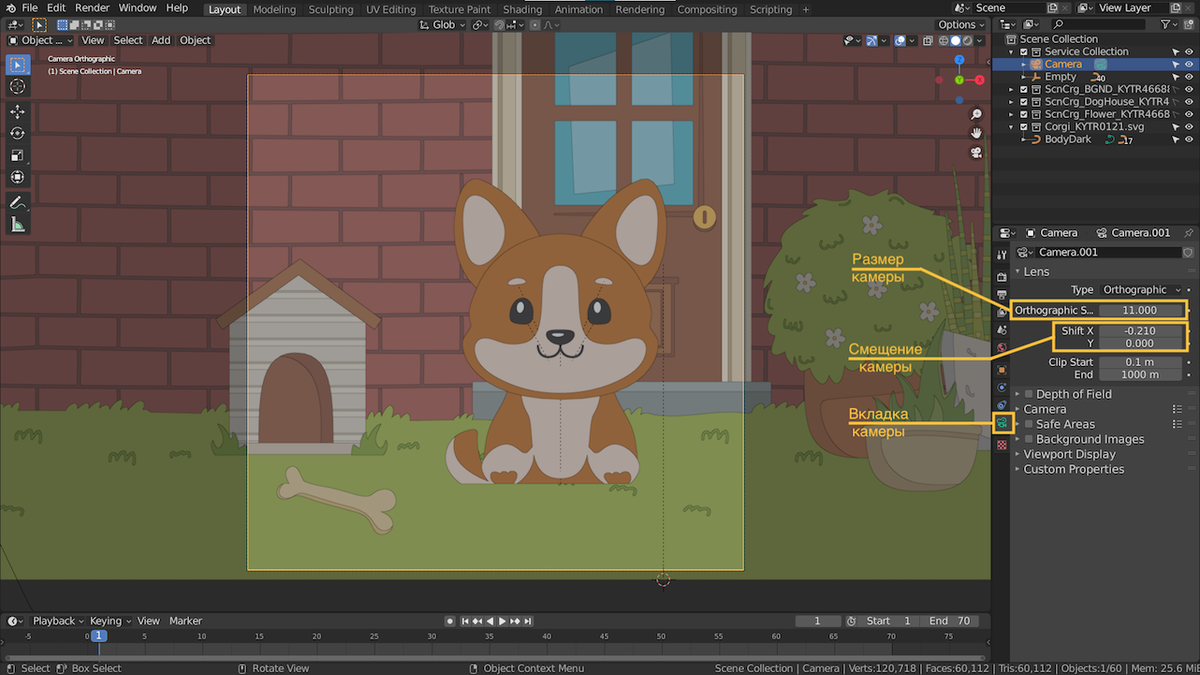Activate the 3D Cursor tool
Image resolution: width=1200 pixels, height=675 pixels.
coord(17,87)
